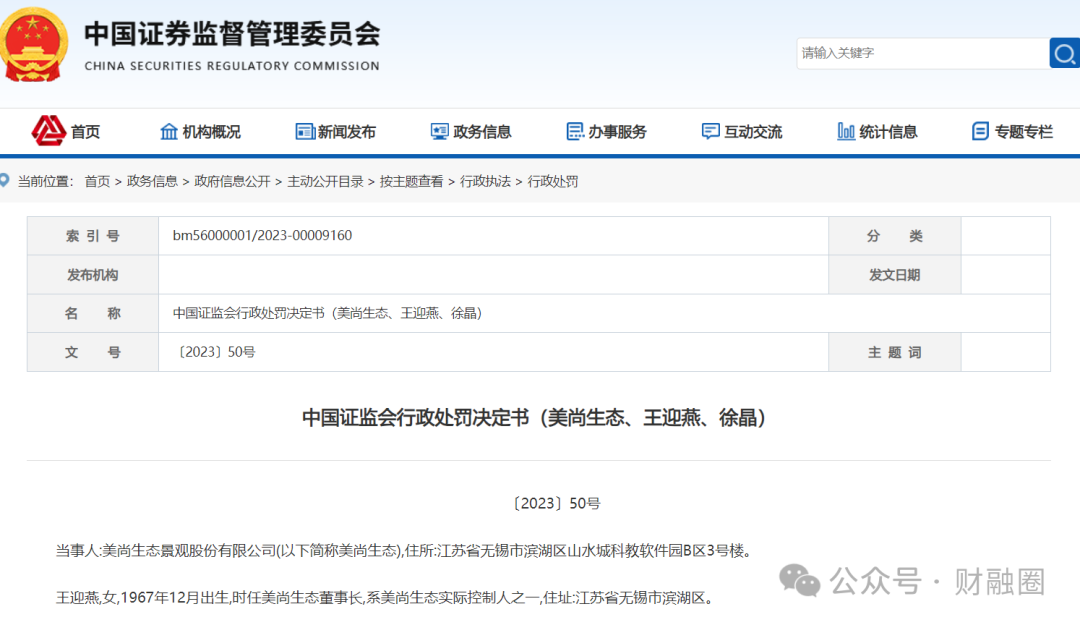This screenshot has height=625, width=1080.
Task: Click the location pin icon
Action: (x=5, y=181)
